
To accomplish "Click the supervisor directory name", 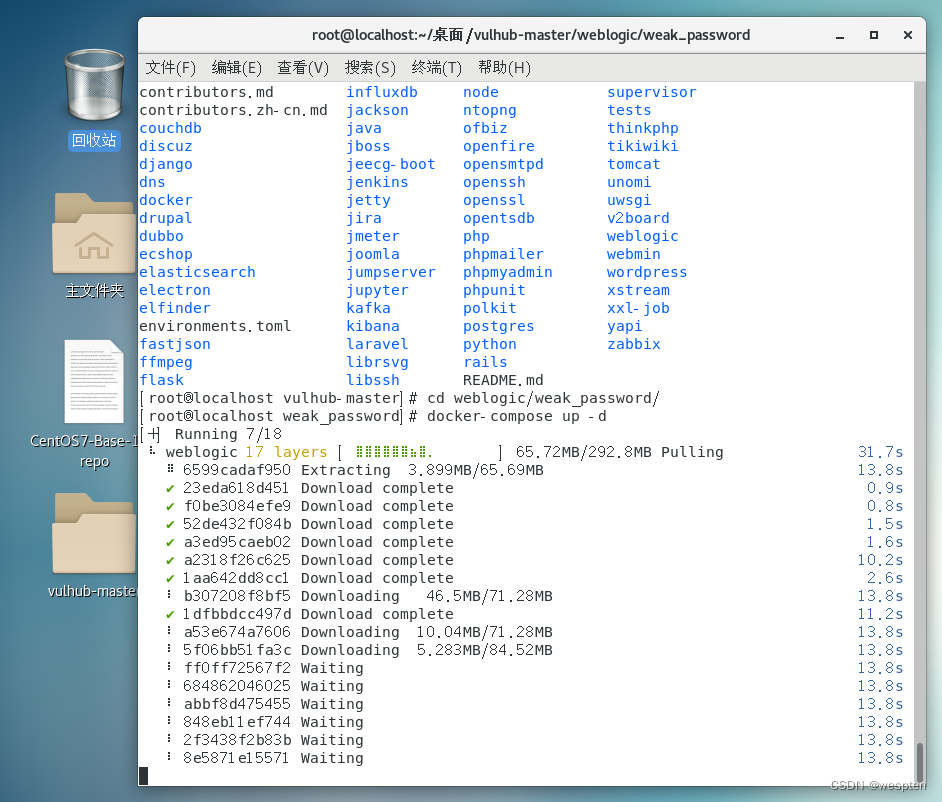I will pyautogui.click(x=651, y=92).
